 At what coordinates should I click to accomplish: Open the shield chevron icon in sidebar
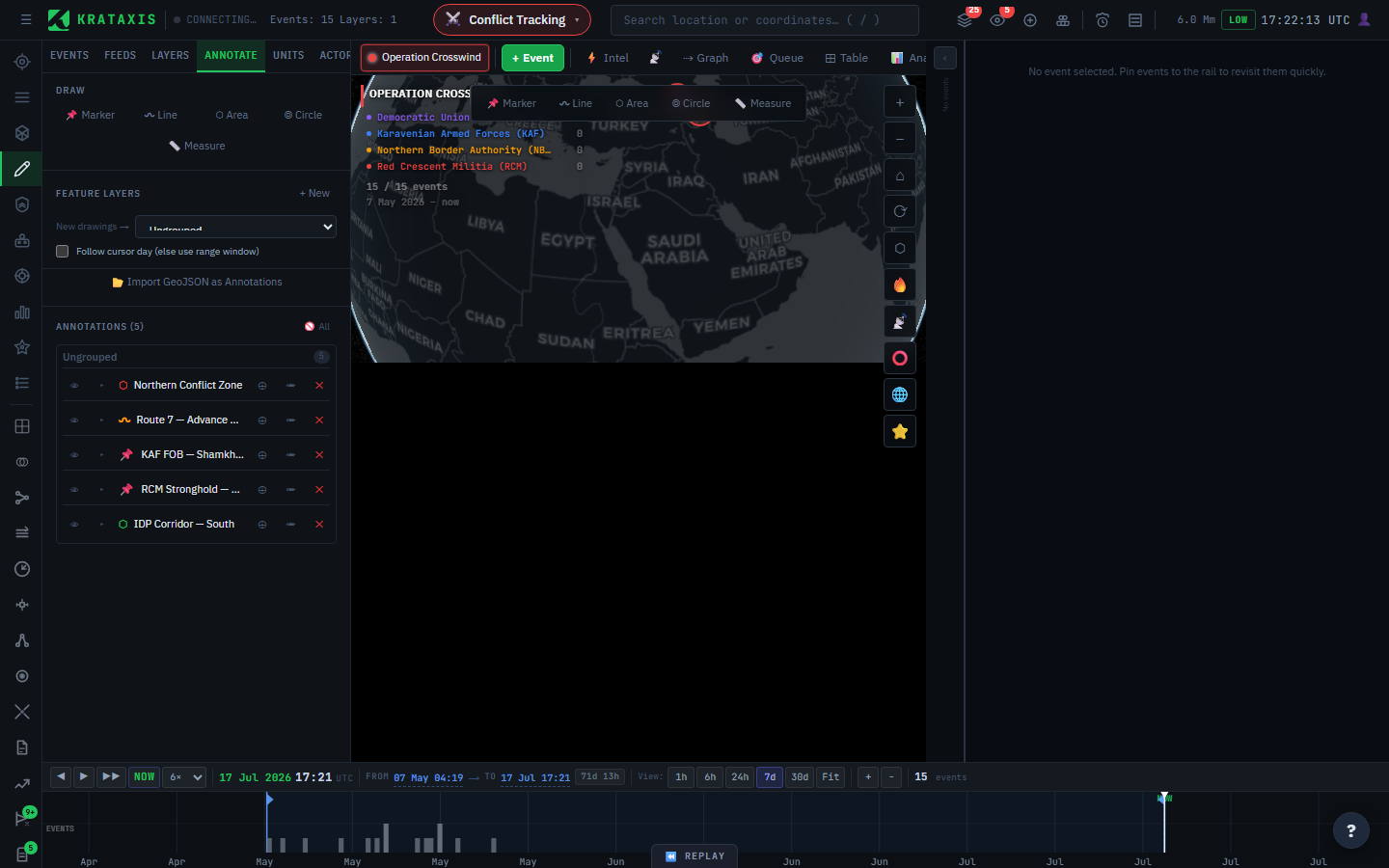(x=22, y=204)
